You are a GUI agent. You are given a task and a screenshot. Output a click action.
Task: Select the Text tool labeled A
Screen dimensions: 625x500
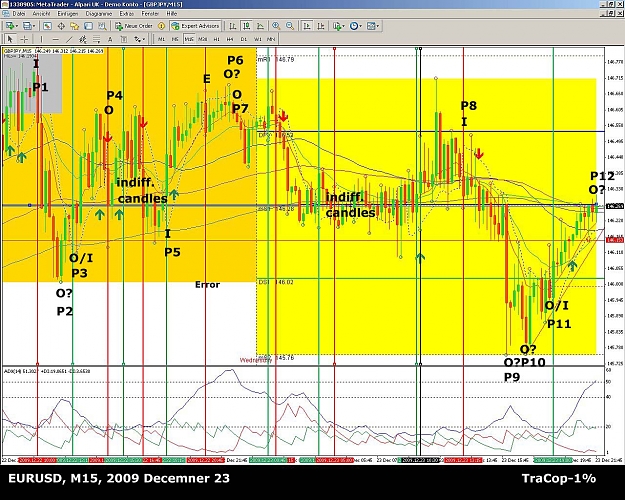pyautogui.click(x=110, y=39)
